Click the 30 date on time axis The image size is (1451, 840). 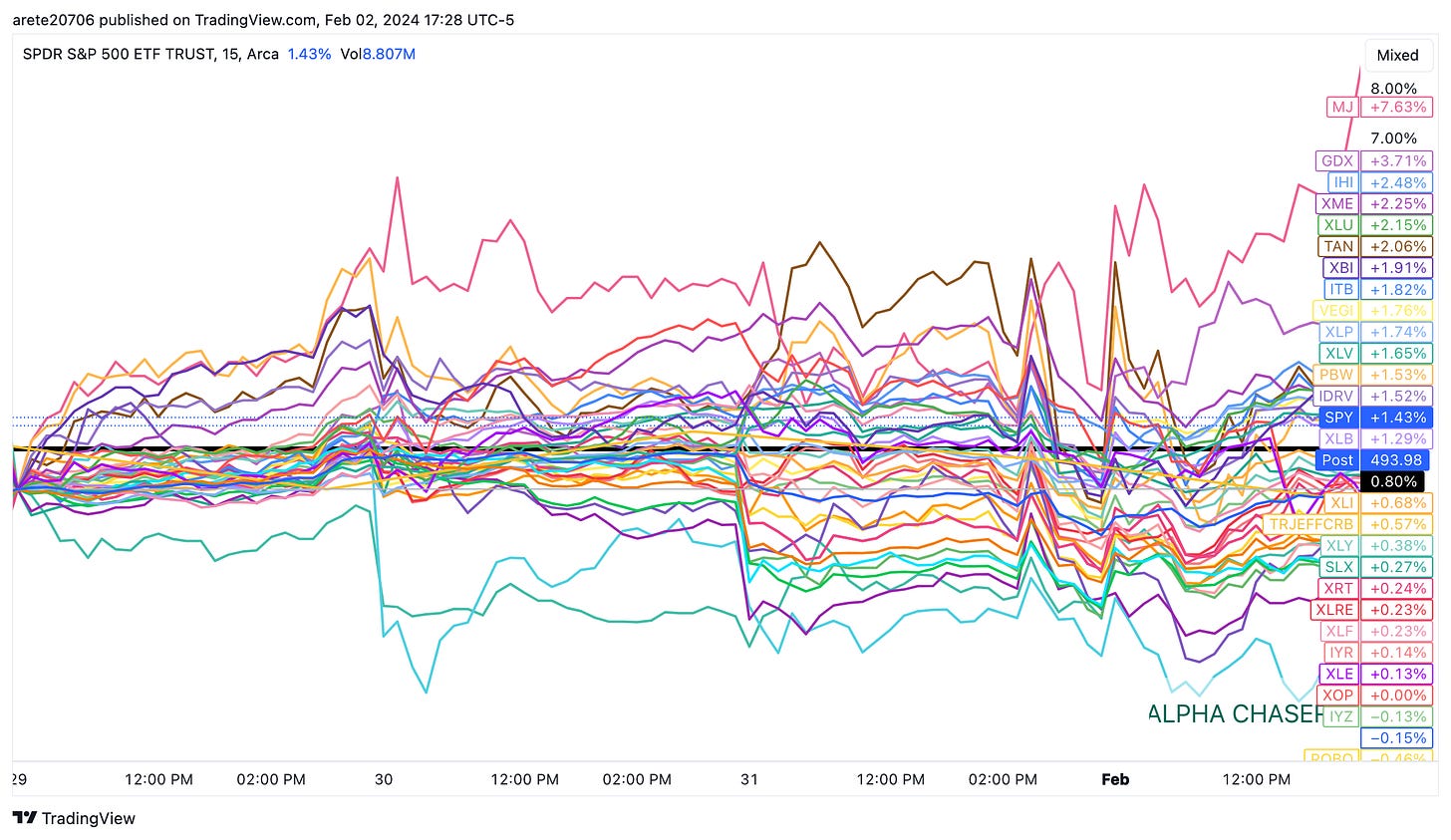(x=384, y=779)
